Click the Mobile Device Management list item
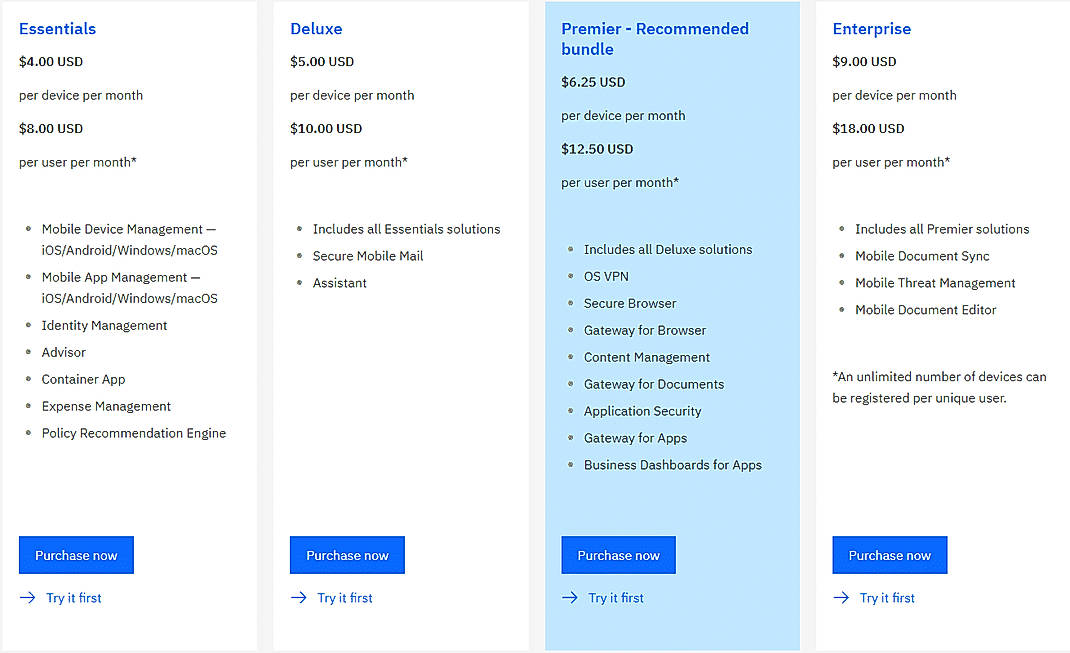 click(128, 239)
